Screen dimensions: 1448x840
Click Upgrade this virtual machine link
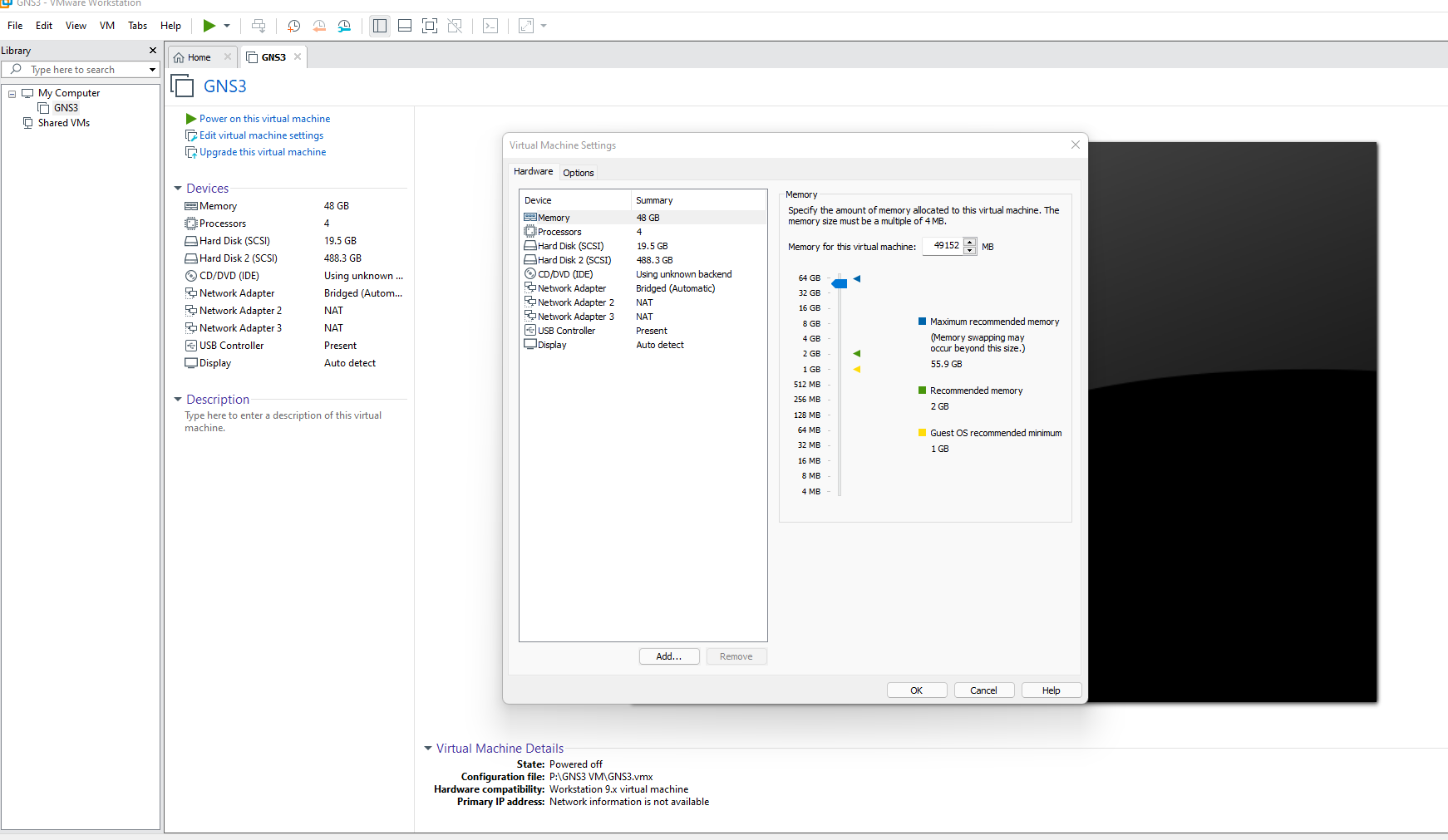click(x=263, y=152)
